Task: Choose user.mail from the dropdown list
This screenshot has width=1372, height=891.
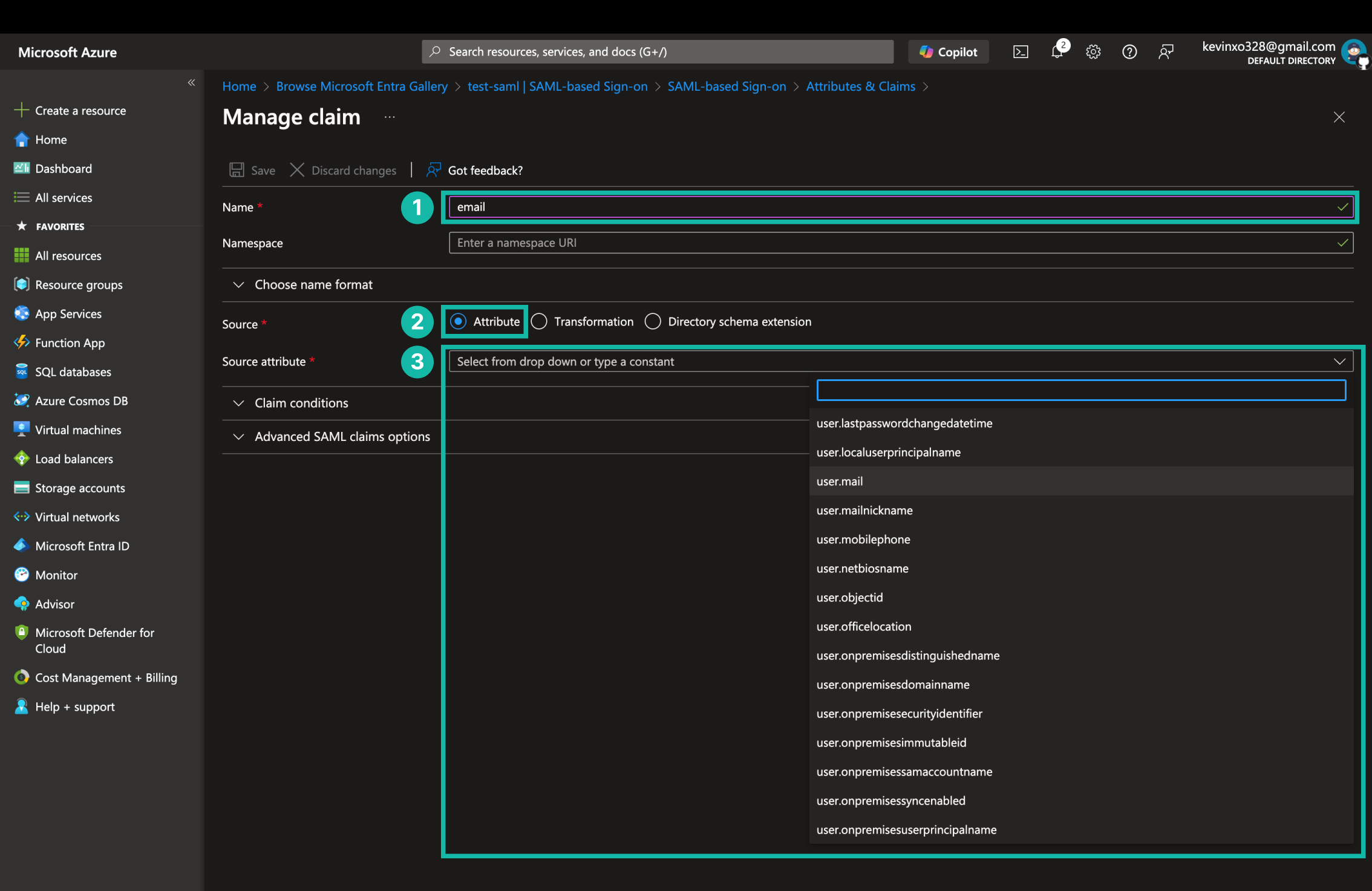Action: (1081, 481)
